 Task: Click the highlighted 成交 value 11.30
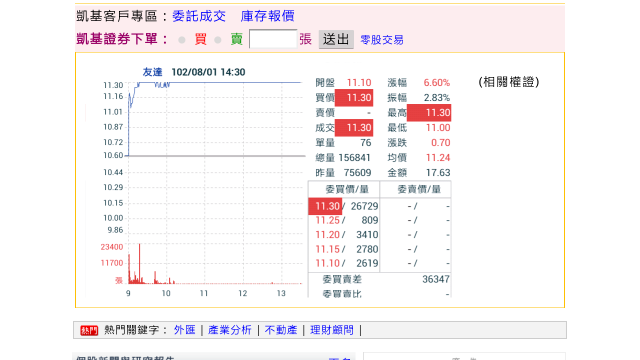(354, 128)
